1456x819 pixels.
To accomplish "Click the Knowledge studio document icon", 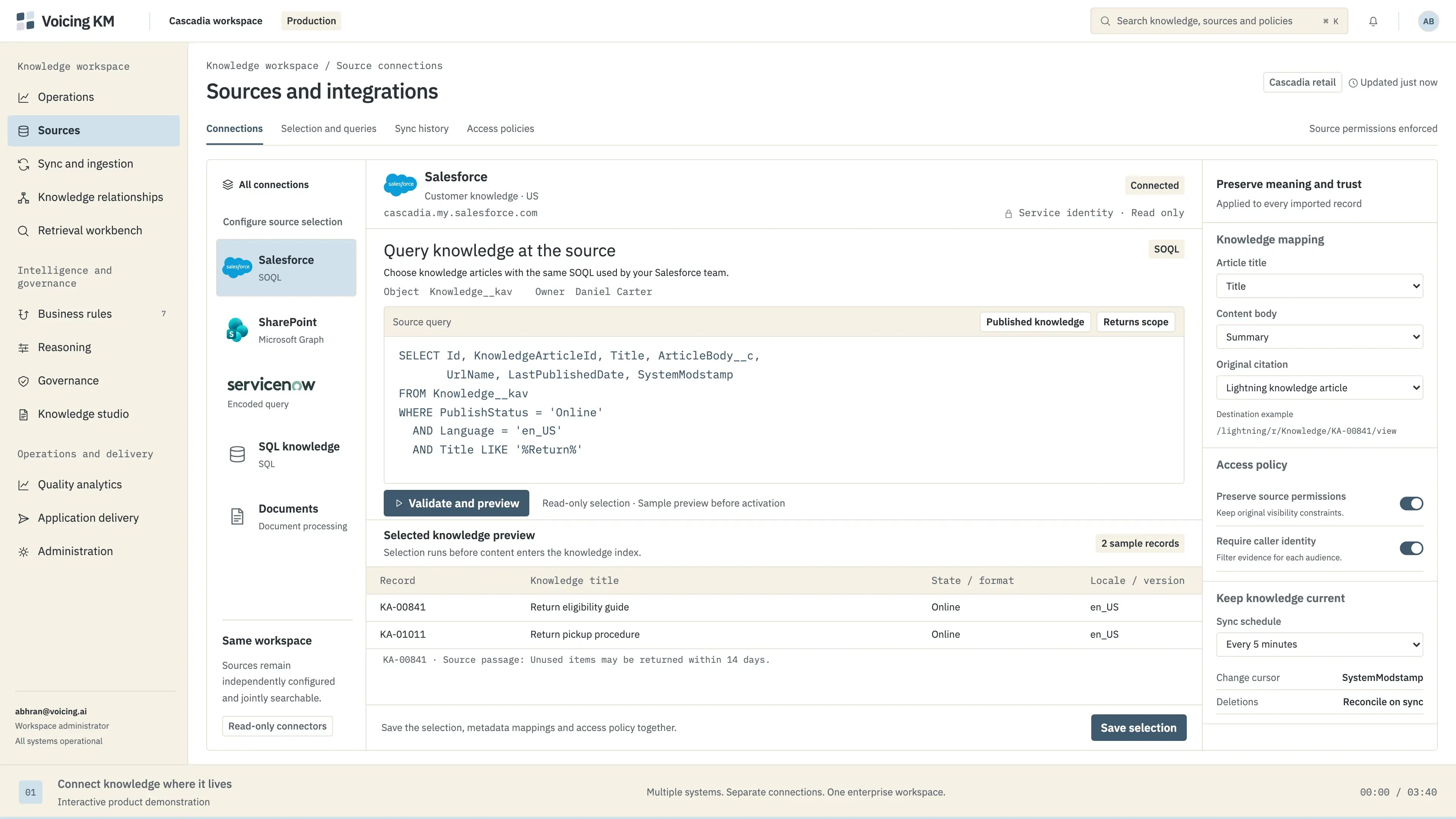I will pos(23,414).
